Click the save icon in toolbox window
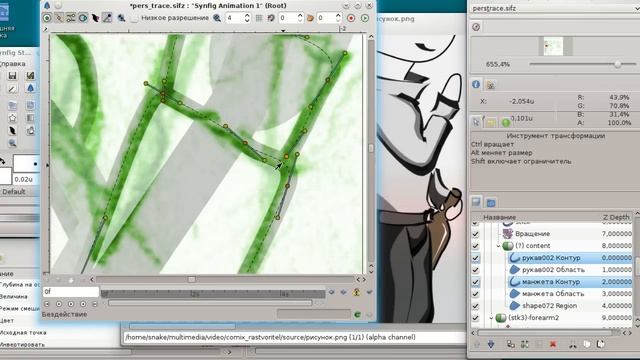 12,76
